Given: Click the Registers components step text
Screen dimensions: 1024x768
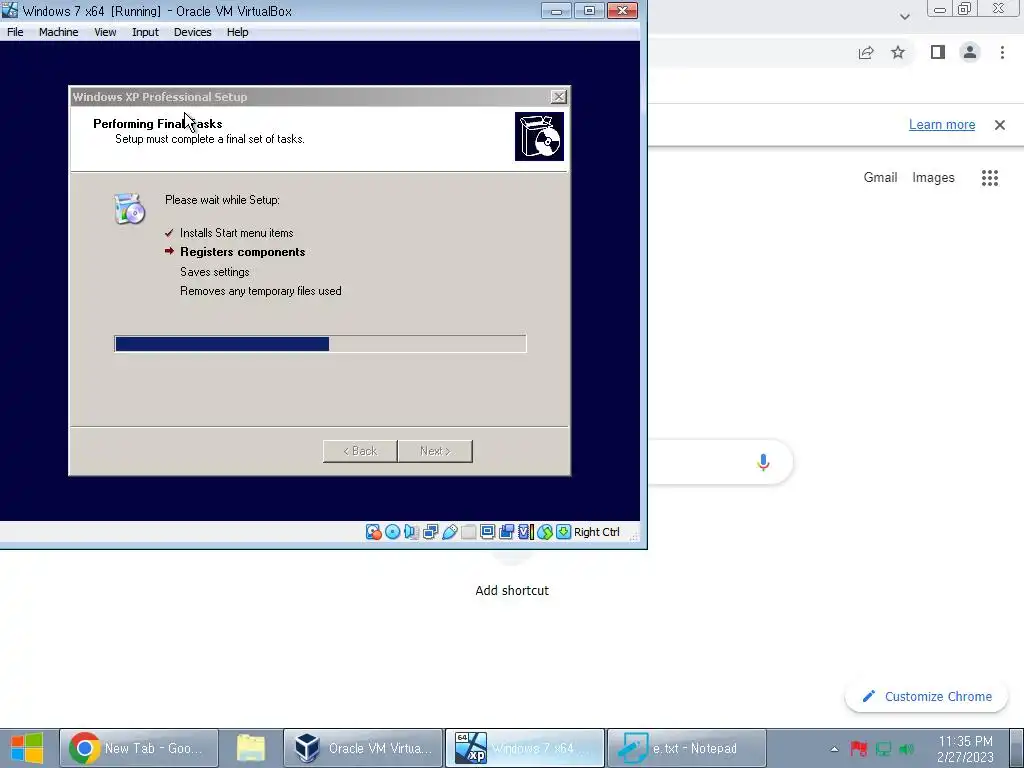Looking at the screenshot, I should pos(242,252).
